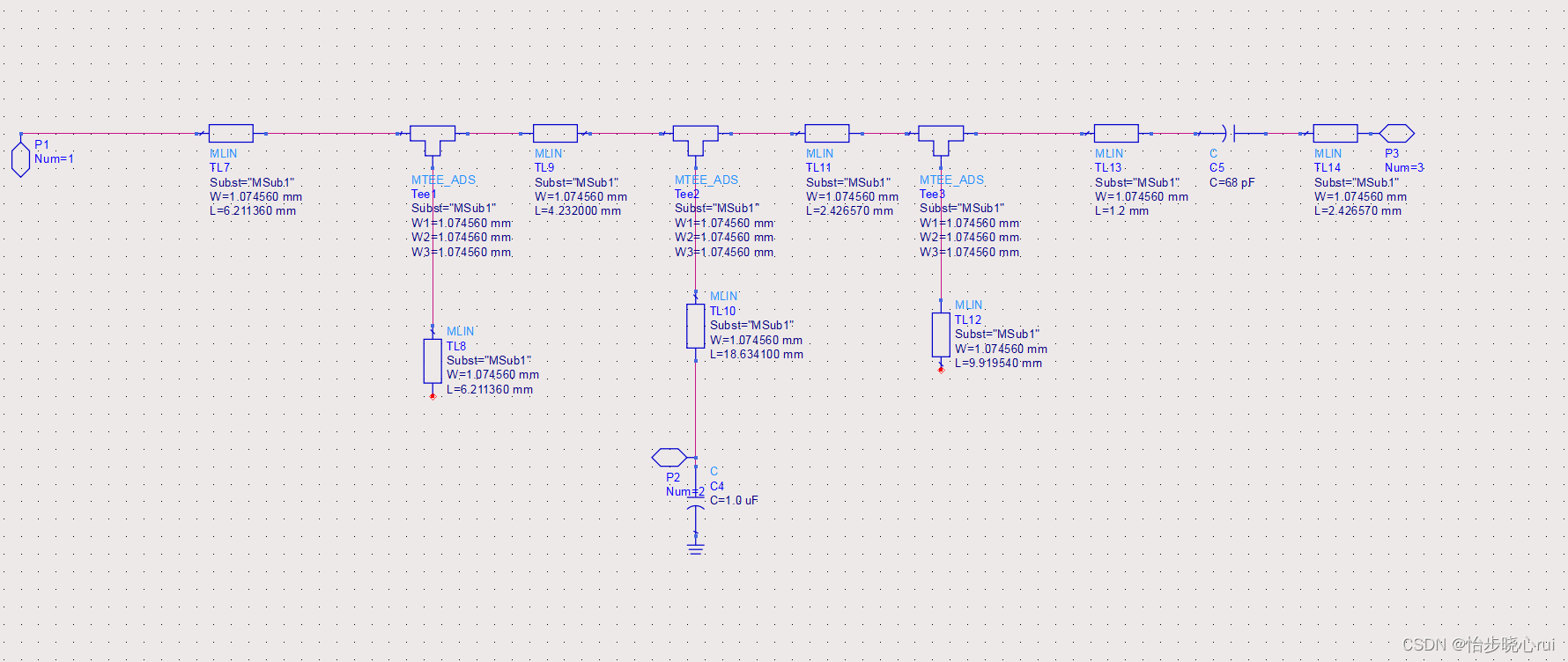Image resolution: width=1568 pixels, height=662 pixels.
Task: Click TL11 length L=2.426570 mm
Action: coord(849,210)
